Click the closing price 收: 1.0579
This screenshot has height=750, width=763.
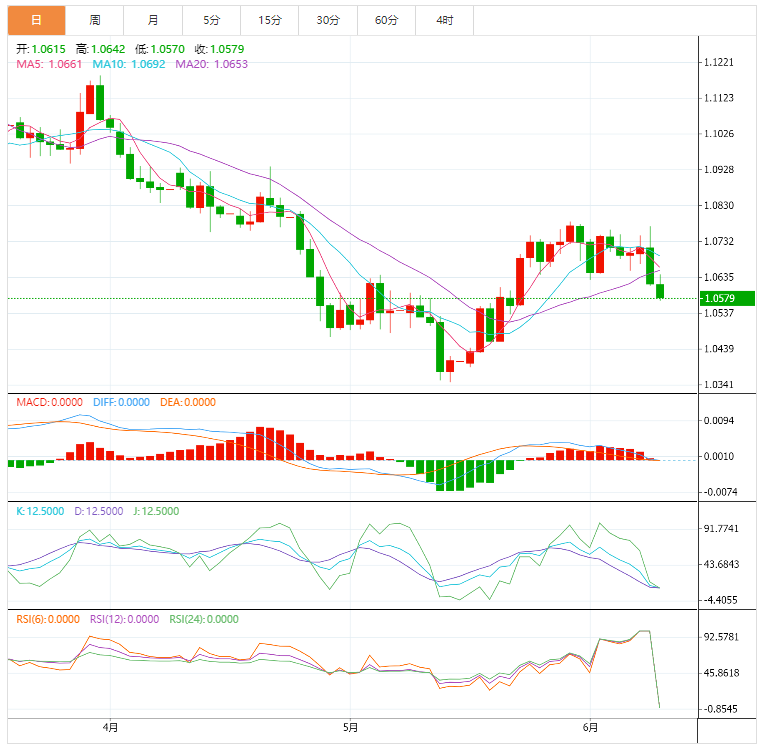(x=219, y=49)
